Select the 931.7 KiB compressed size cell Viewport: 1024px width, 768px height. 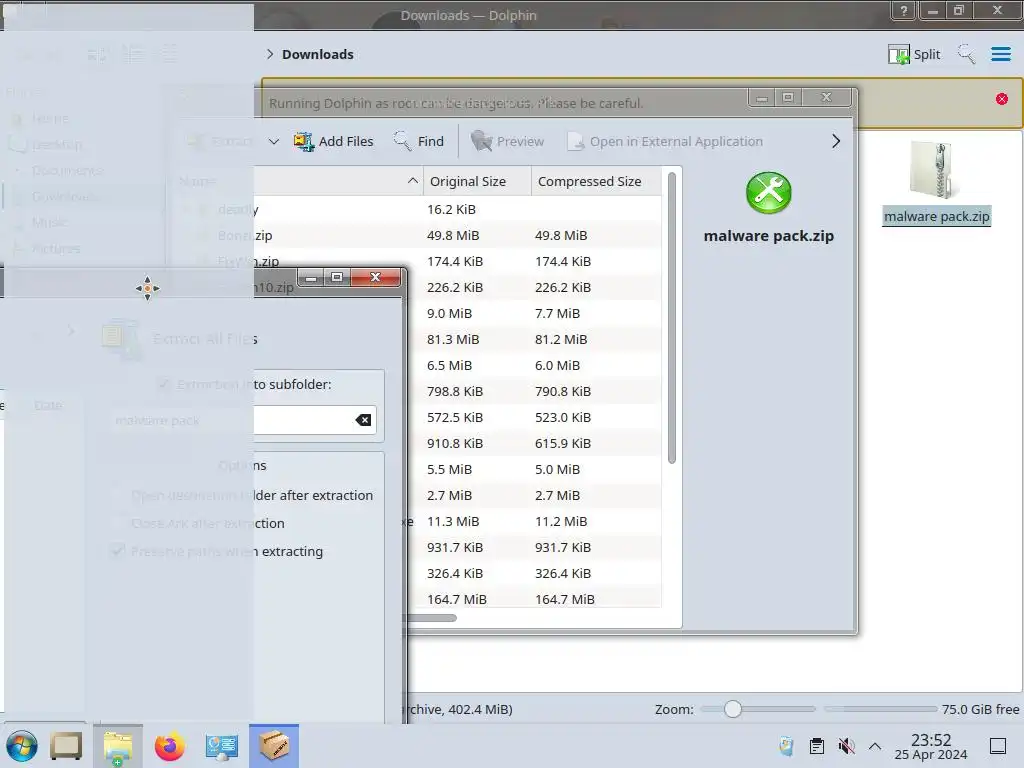pyautogui.click(x=563, y=547)
